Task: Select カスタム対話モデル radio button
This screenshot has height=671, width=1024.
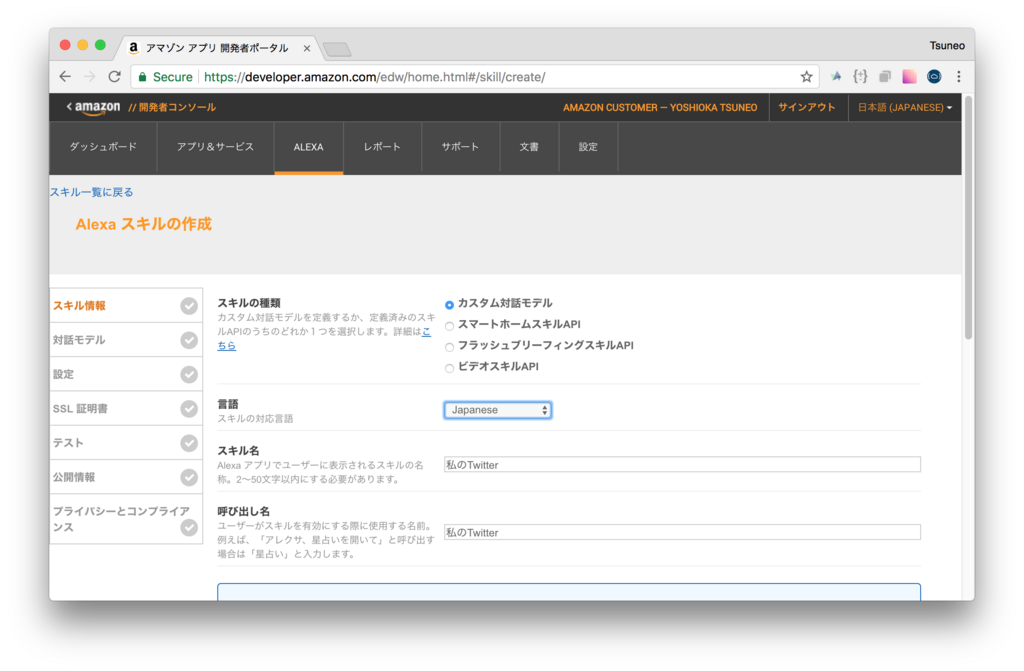Action: tap(449, 304)
